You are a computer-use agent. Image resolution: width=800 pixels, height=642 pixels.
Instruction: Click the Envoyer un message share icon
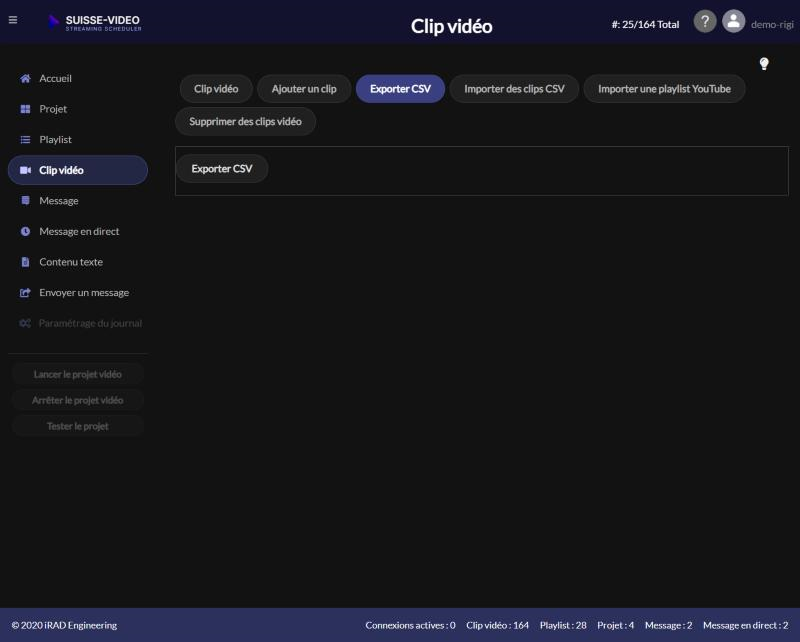[25, 293]
